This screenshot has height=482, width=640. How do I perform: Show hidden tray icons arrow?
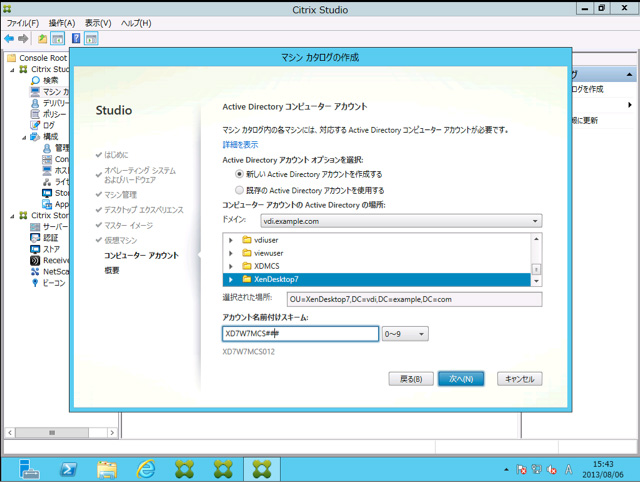506,470
